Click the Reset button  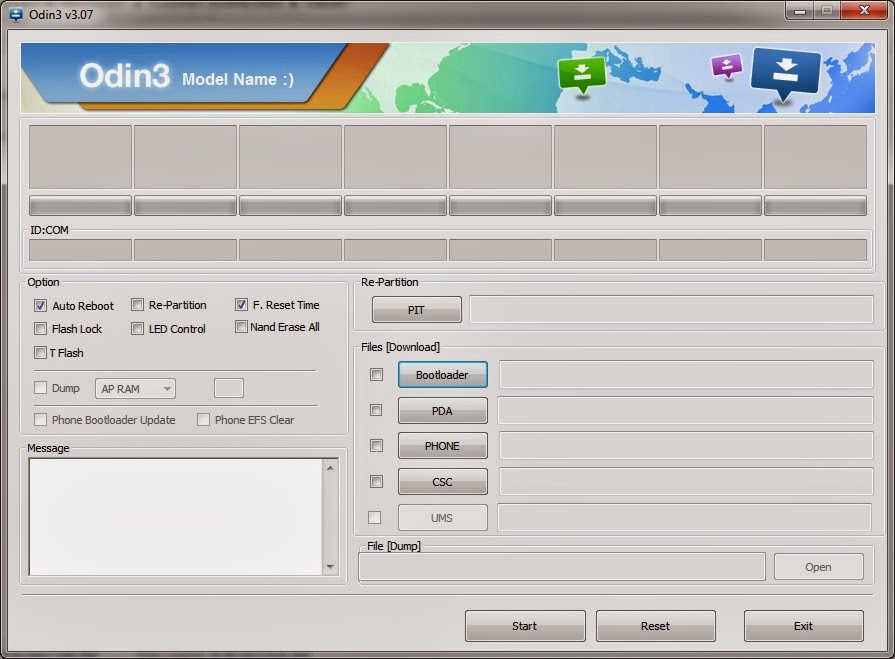(655, 626)
